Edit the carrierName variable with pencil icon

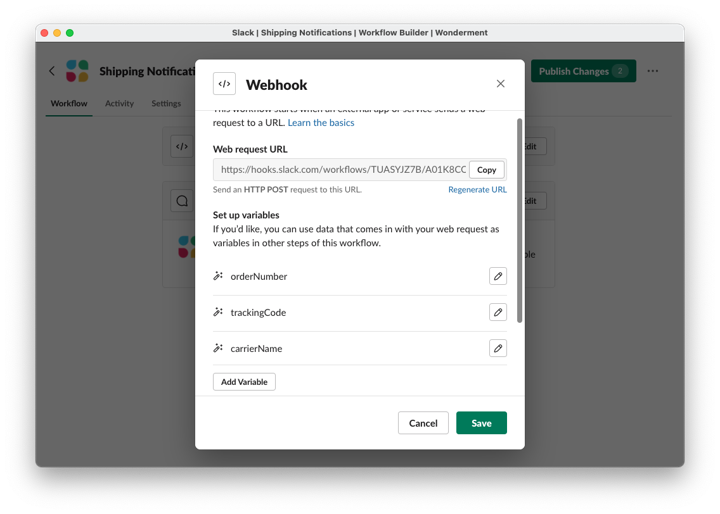pyautogui.click(x=498, y=348)
